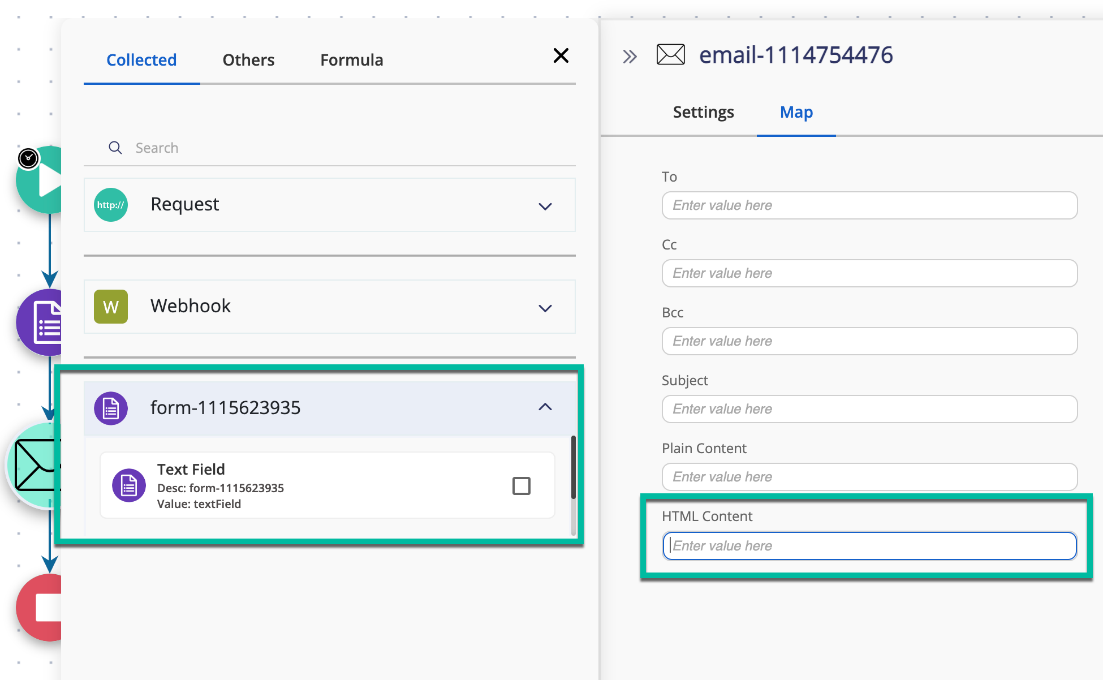Open the Formula tab
The height and width of the screenshot is (680, 1103).
(x=351, y=60)
